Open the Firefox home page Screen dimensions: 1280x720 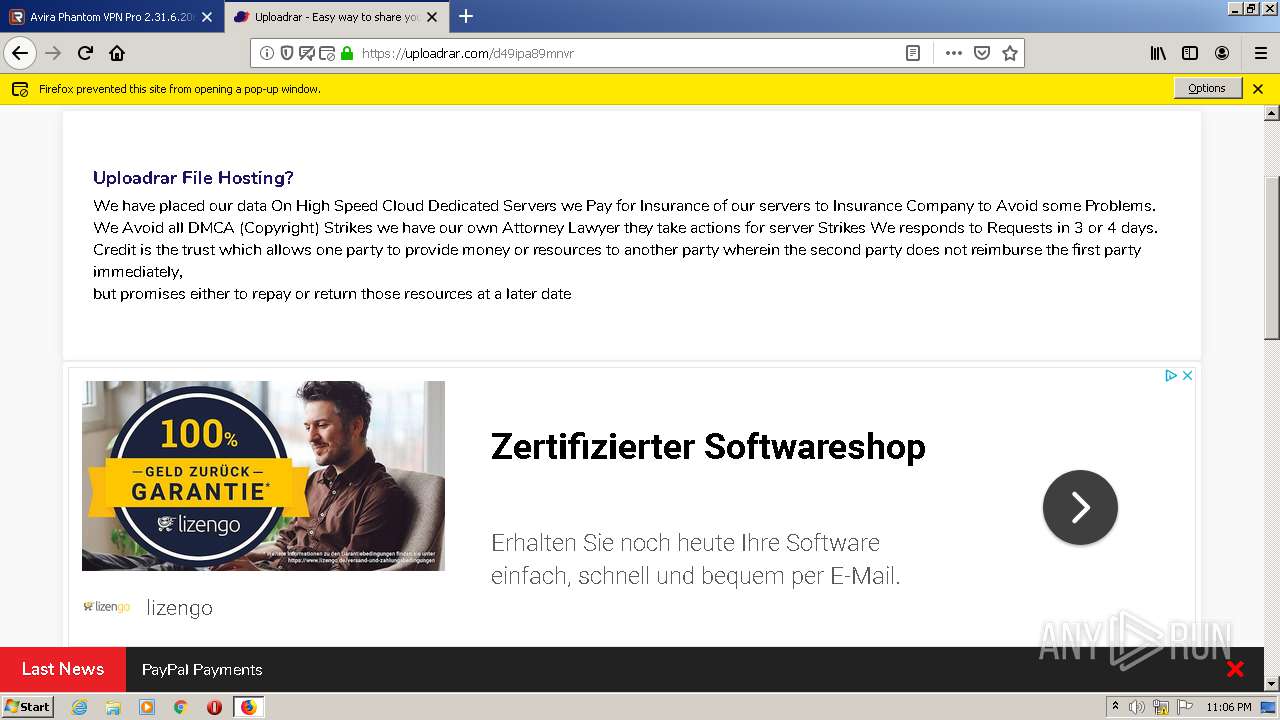tap(117, 53)
